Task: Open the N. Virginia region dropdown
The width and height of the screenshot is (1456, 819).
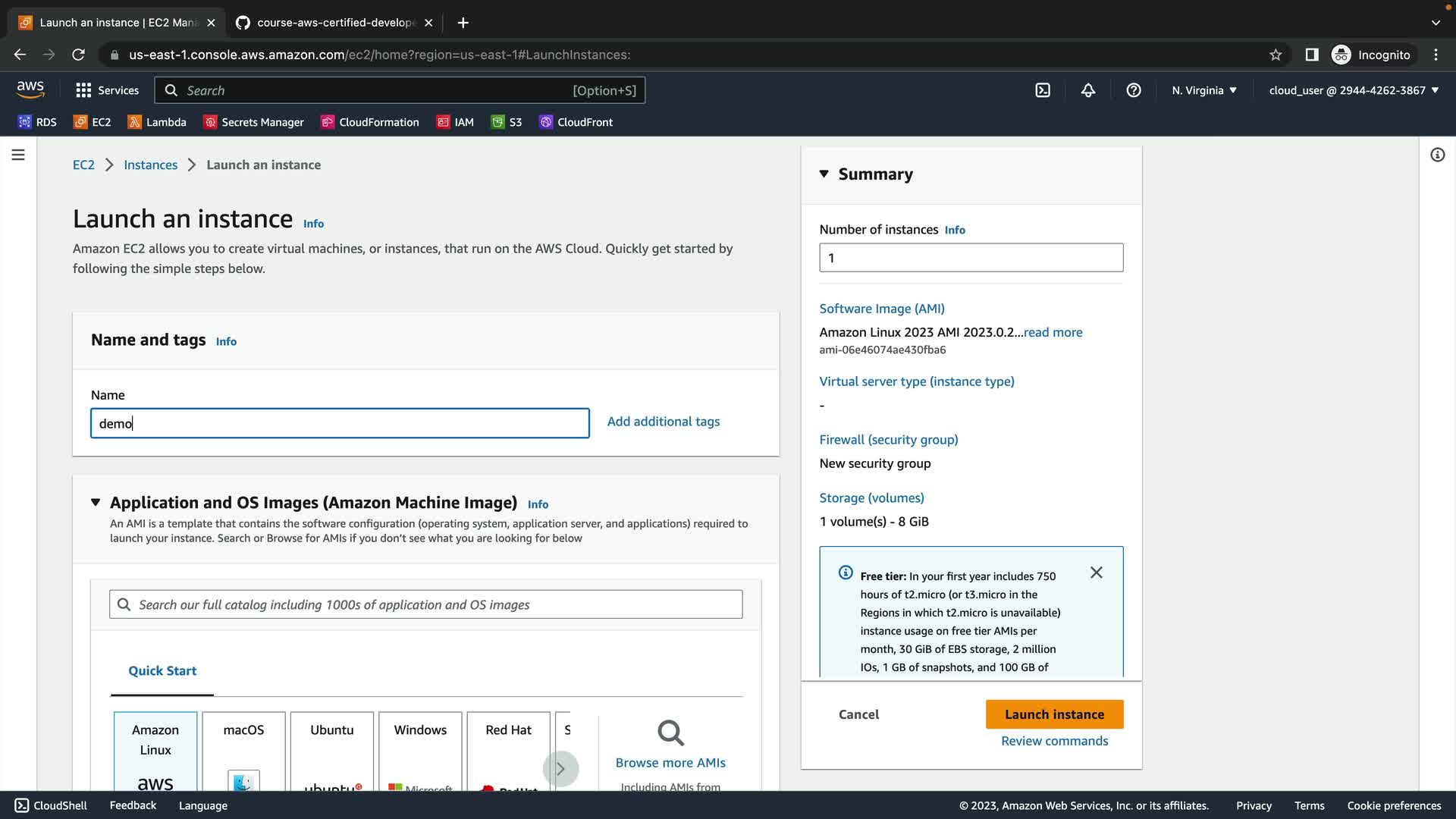Action: coord(1203,90)
